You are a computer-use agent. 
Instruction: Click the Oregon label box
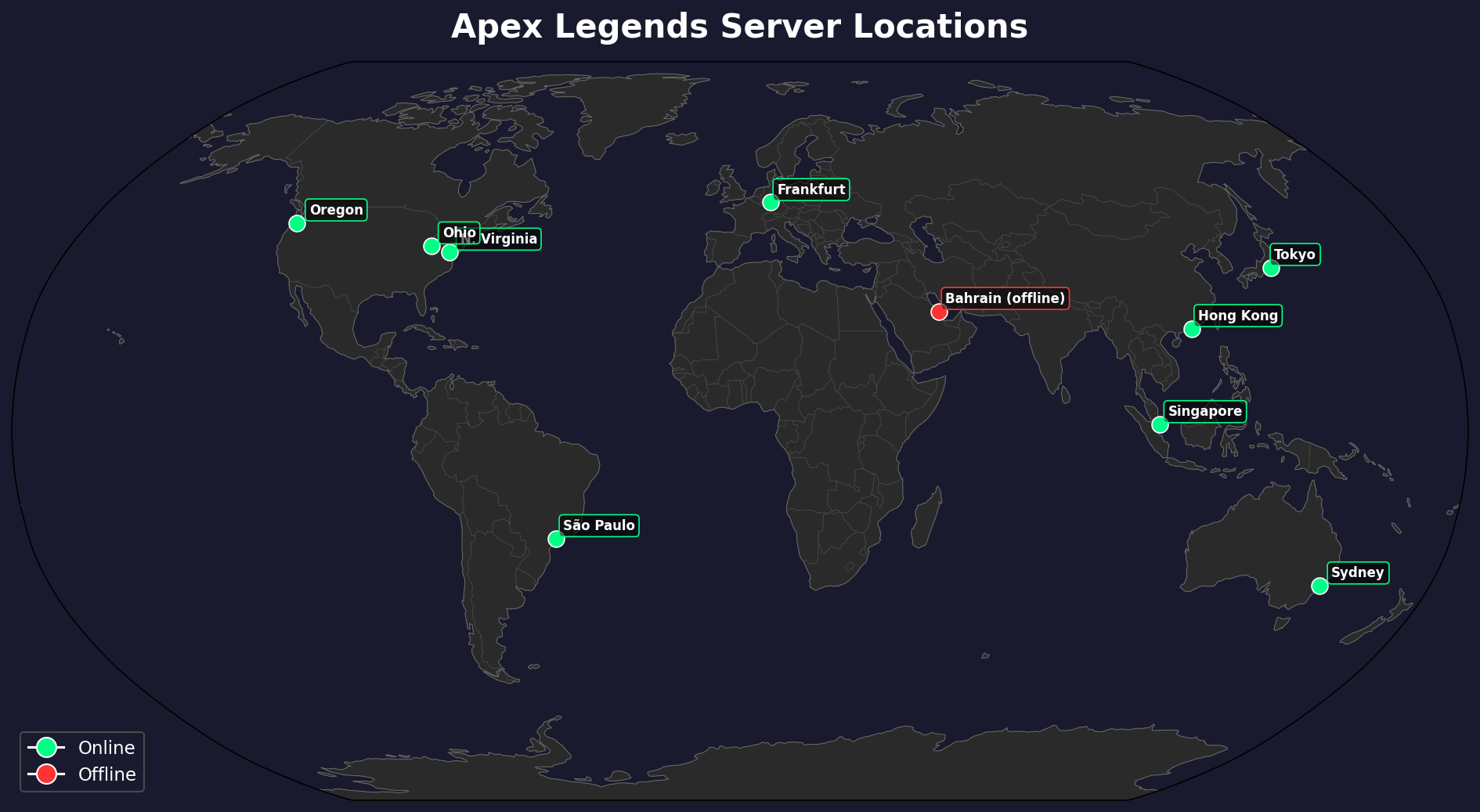click(337, 210)
